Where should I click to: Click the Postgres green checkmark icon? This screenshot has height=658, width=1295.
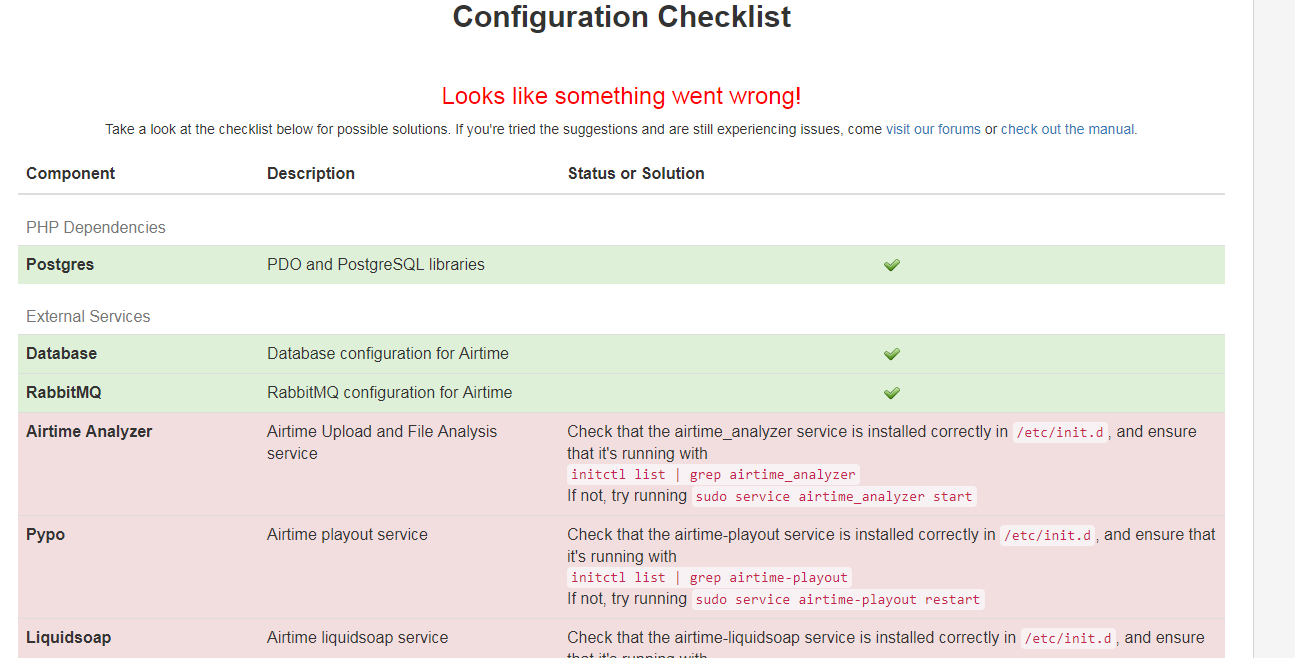coord(892,265)
